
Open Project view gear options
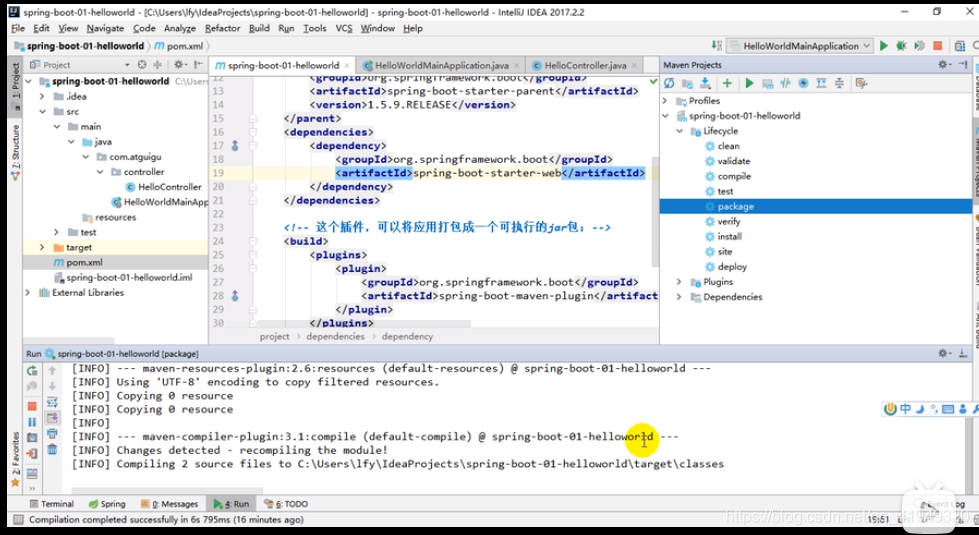click(x=180, y=64)
